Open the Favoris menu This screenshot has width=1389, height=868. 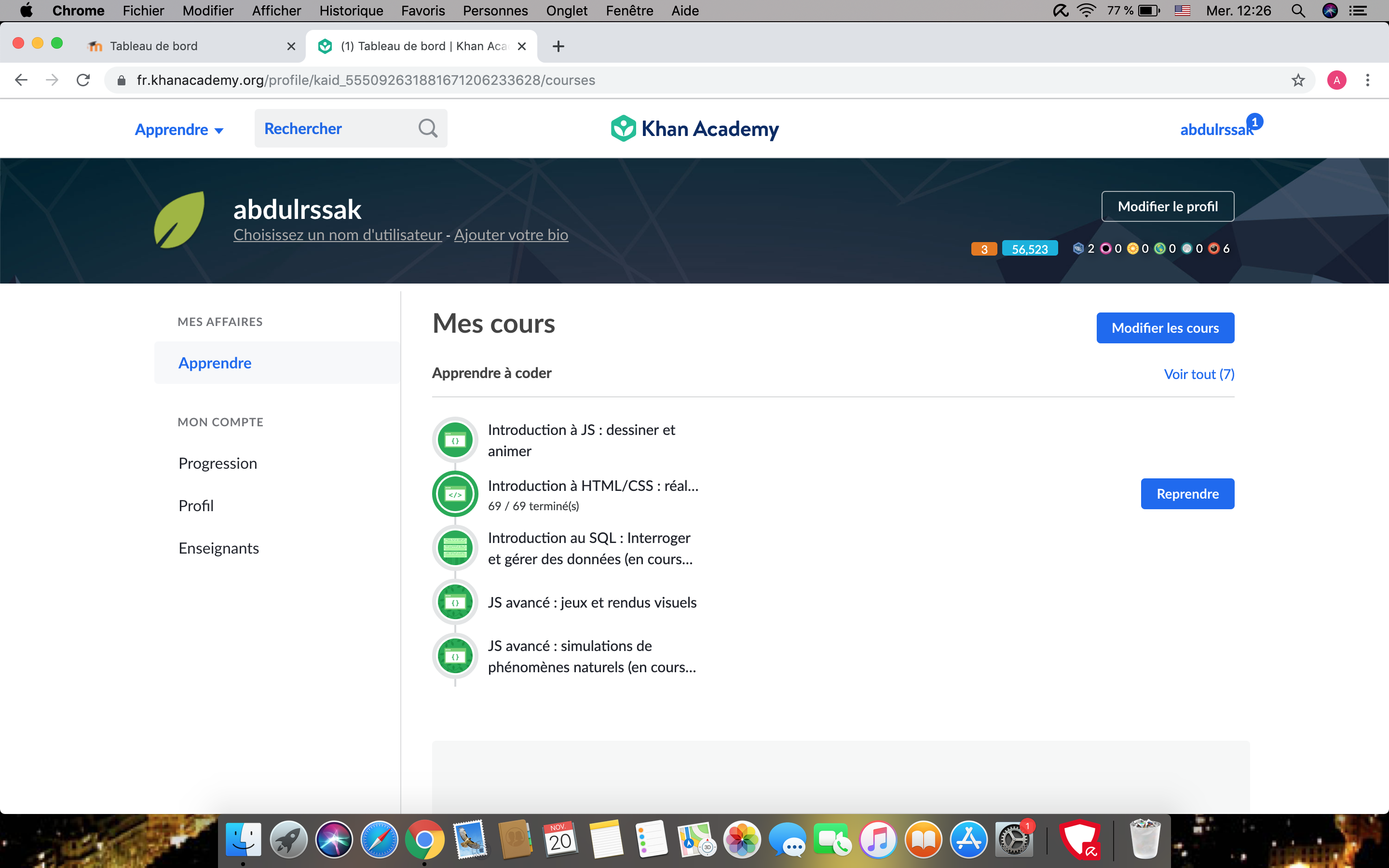coord(423,11)
